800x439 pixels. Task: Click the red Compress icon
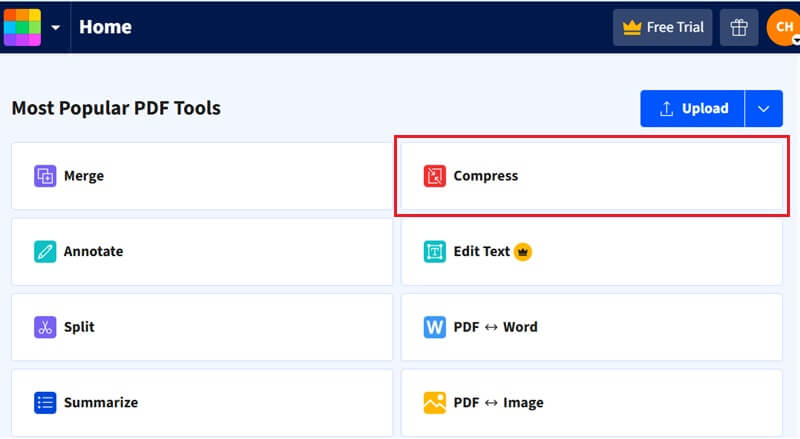pos(435,176)
